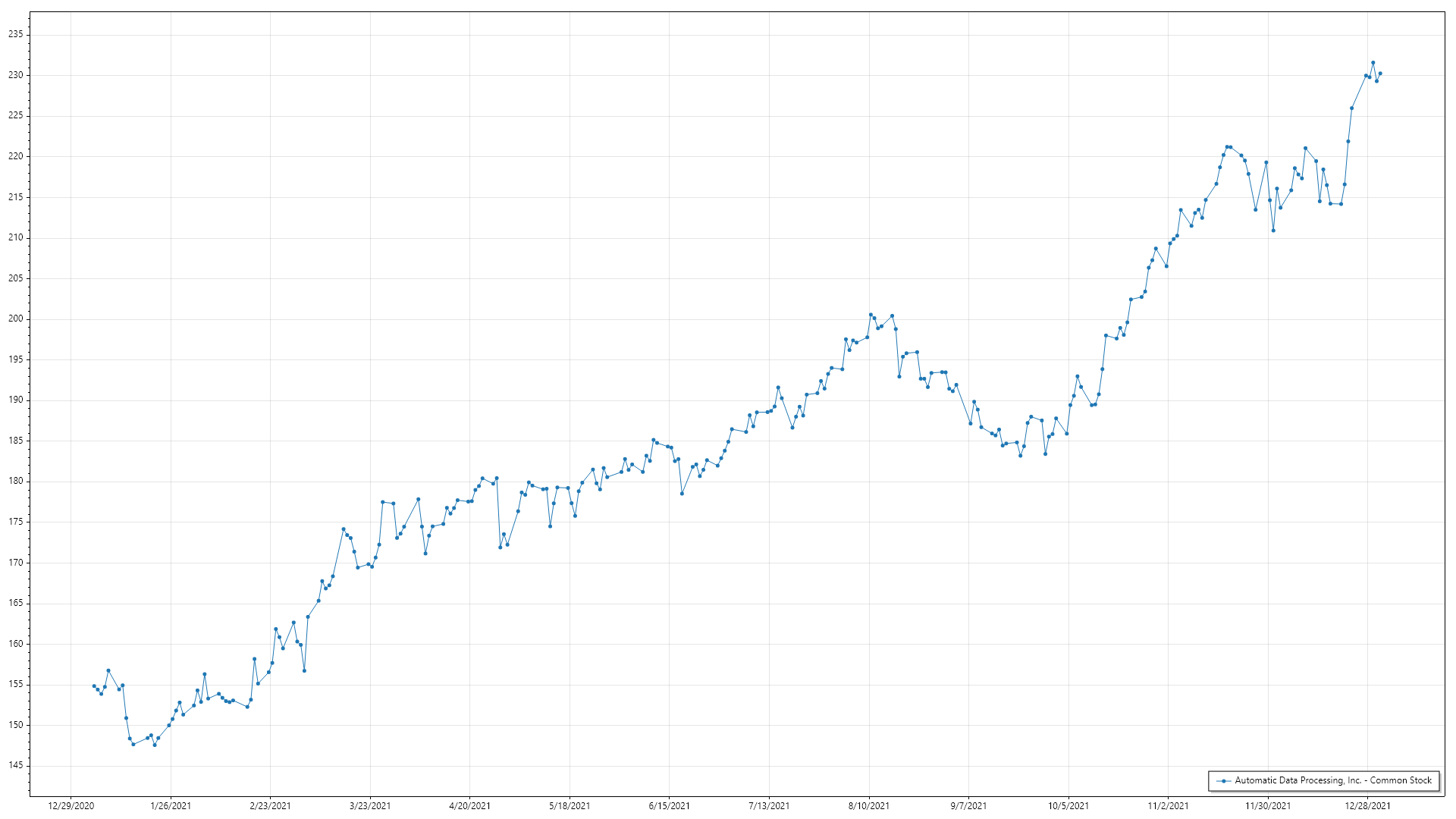Click the Automatic Data Processing legend label
This screenshot has width=1456, height=819.
(x=1332, y=780)
